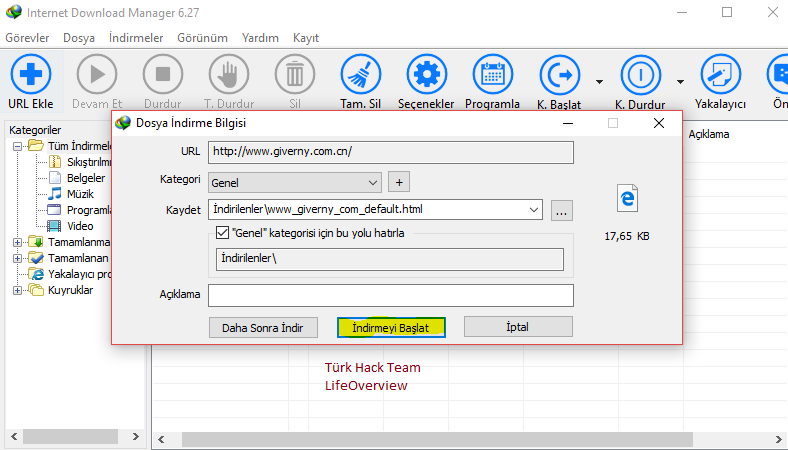This screenshot has width=788, height=450.
Task: Click the Durdur stop icon
Action: 163,74
